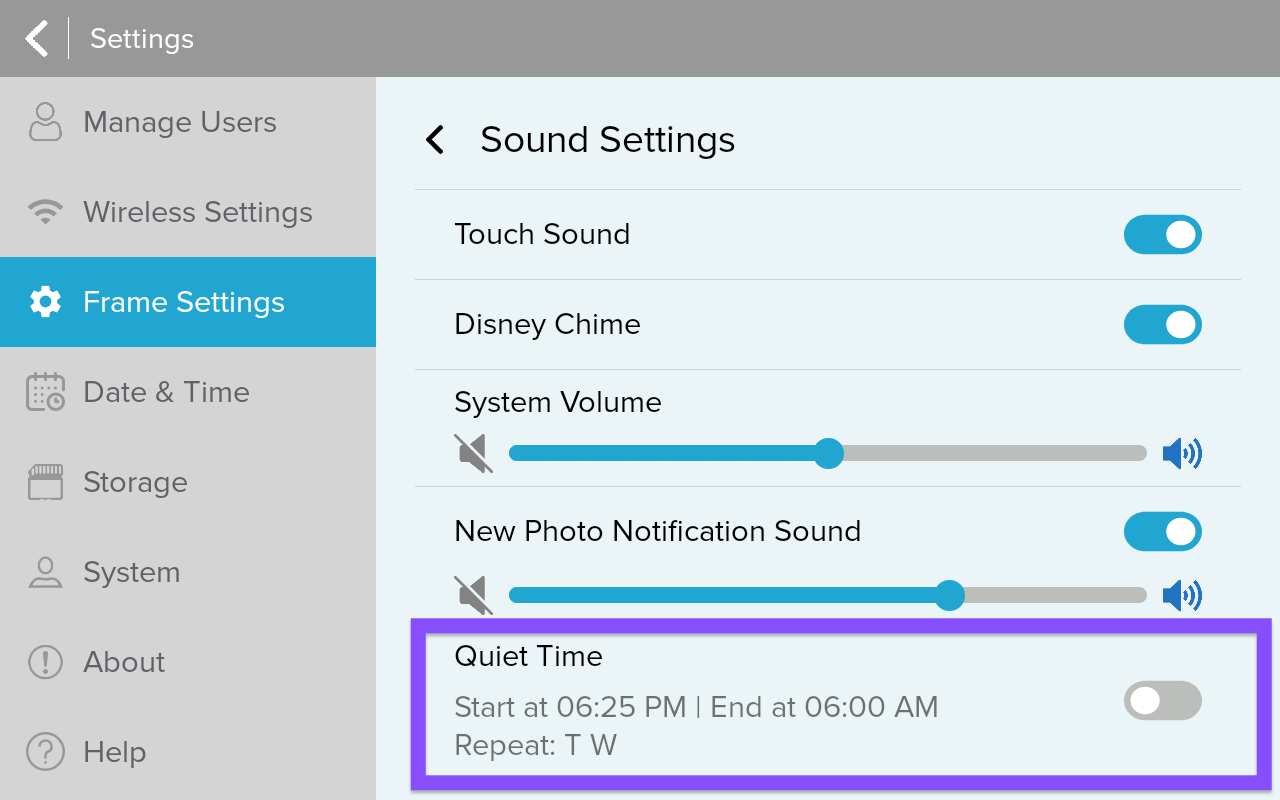1280x800 pixels.
Task: Click the mute icon under Notification Sound
Action: coord(474,596)
